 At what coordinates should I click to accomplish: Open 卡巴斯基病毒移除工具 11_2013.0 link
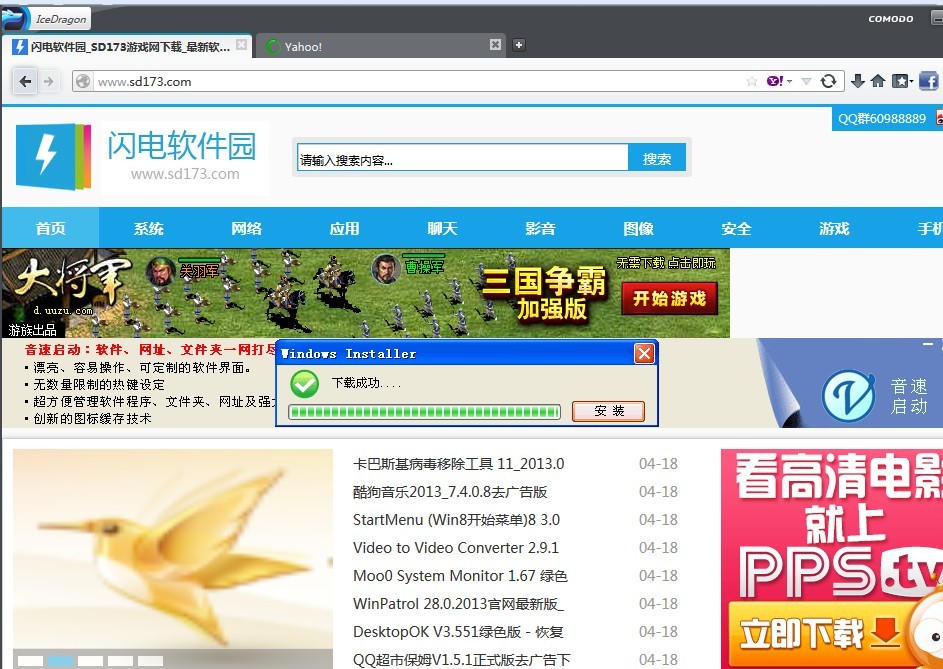pyautogui.click(x=458, y=464)
